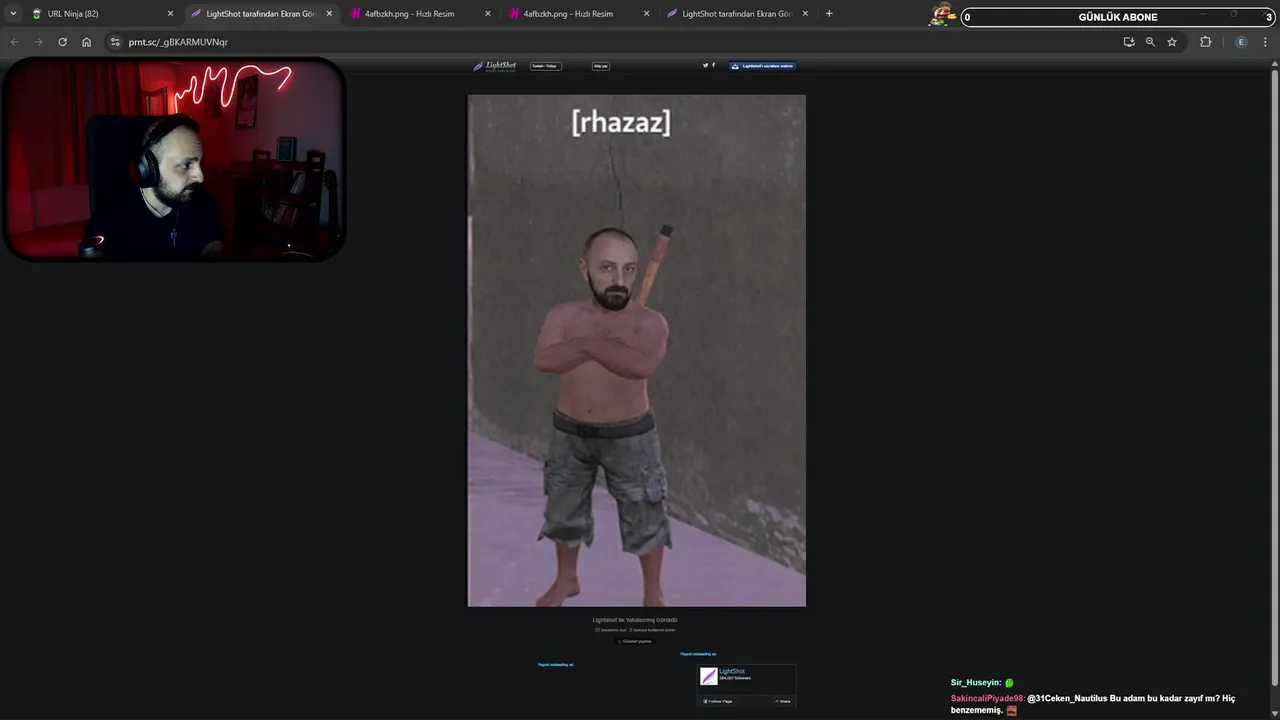Open the Extensions puzzle icon

click(x=1205, y=42)
